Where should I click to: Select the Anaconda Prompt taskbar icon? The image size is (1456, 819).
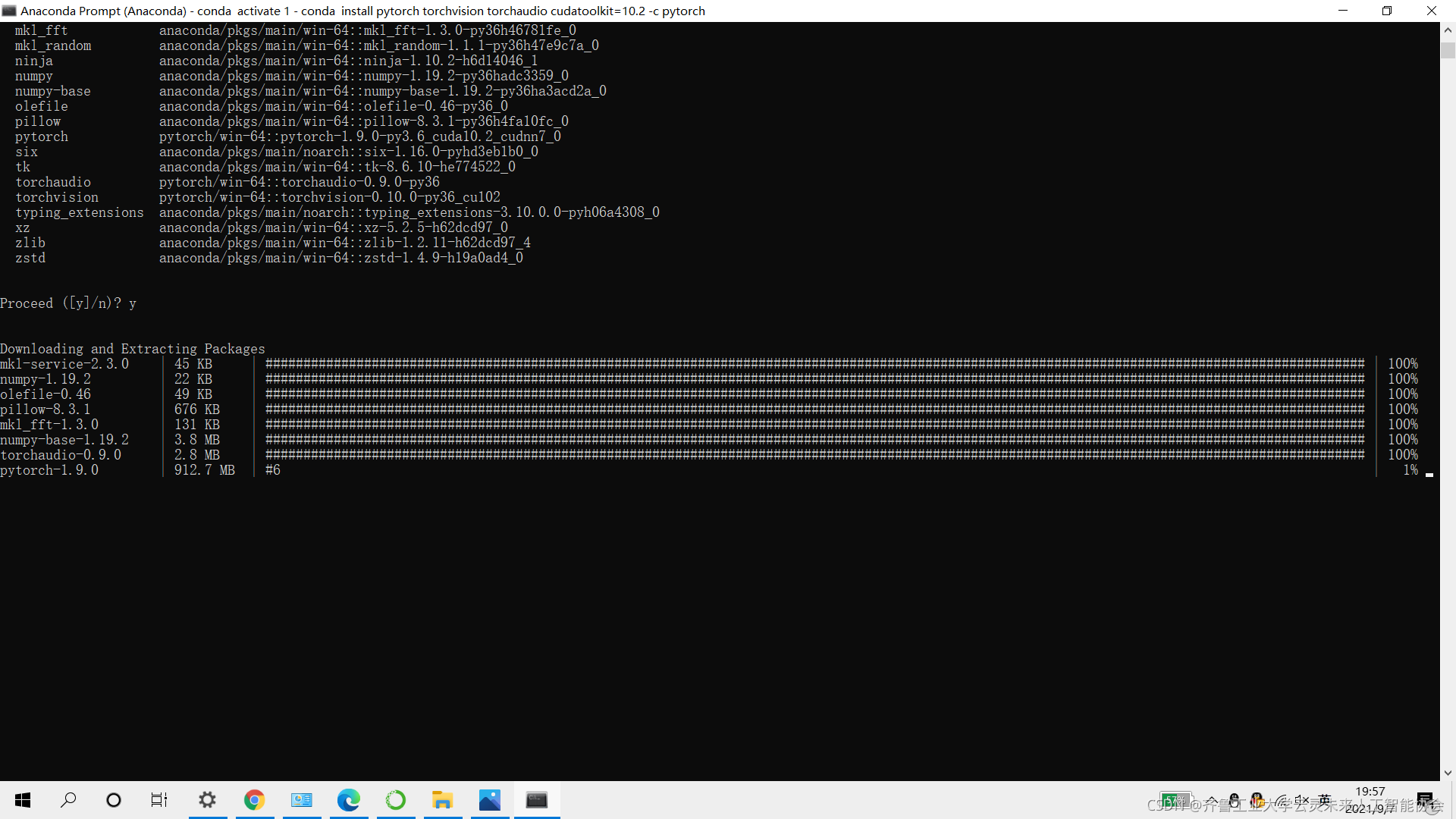pos(536,800)
